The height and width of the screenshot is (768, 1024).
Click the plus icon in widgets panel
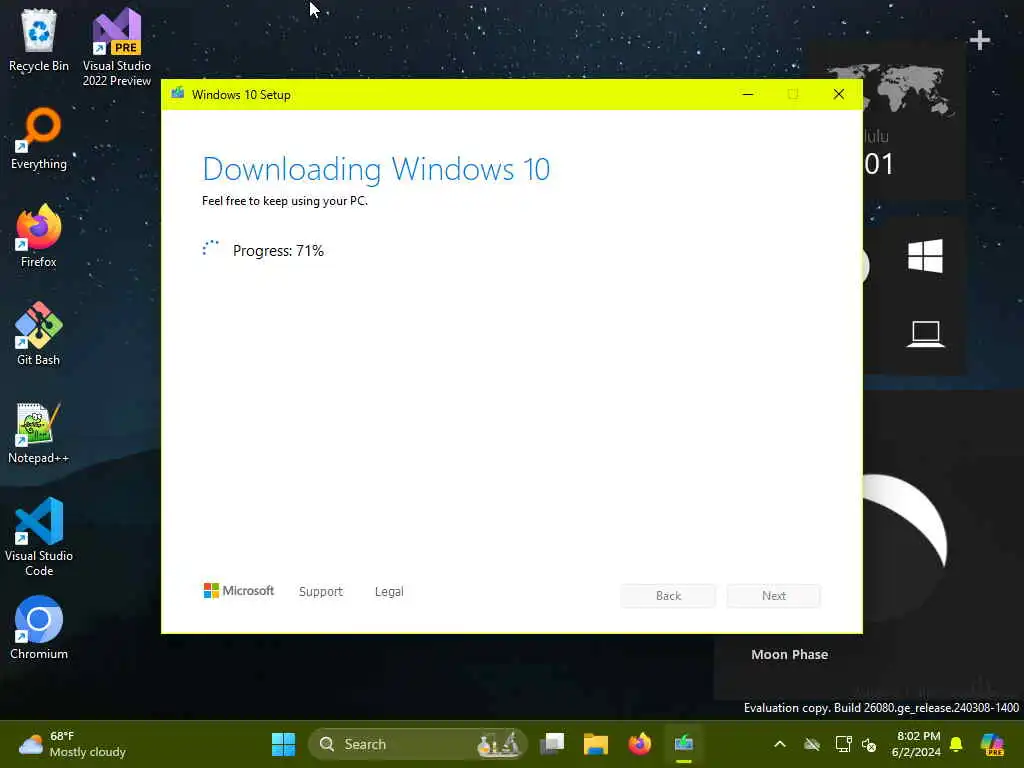click(980, 40)
